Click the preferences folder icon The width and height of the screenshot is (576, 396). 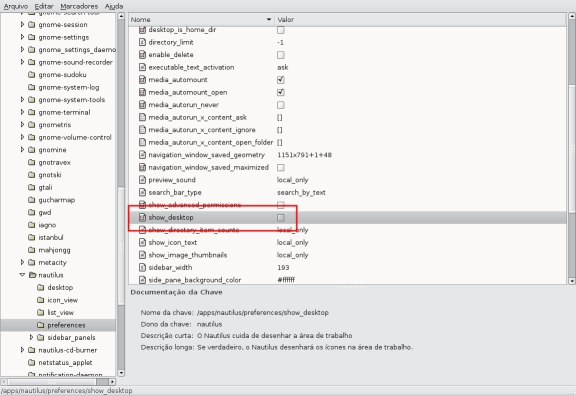point(41,325)
